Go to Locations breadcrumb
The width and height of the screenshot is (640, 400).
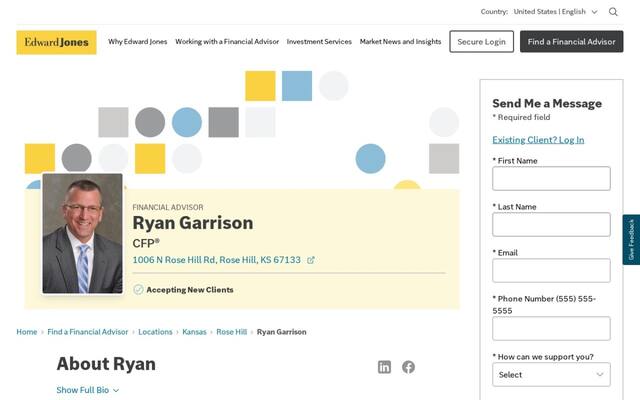(155, 332)
